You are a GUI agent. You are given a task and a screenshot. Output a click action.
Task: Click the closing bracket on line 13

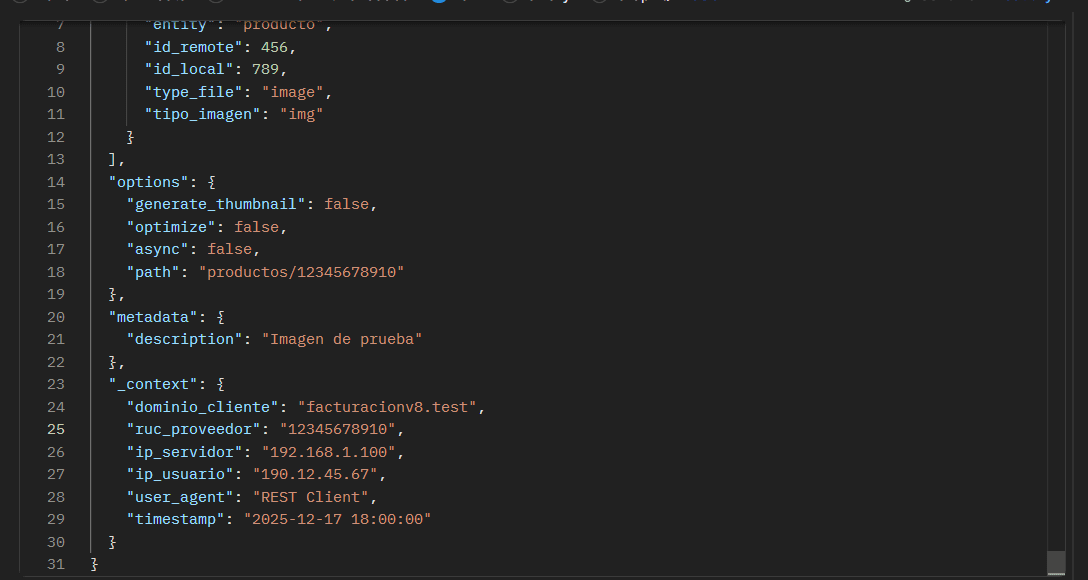pyautogui.click(x=112, y=160)
